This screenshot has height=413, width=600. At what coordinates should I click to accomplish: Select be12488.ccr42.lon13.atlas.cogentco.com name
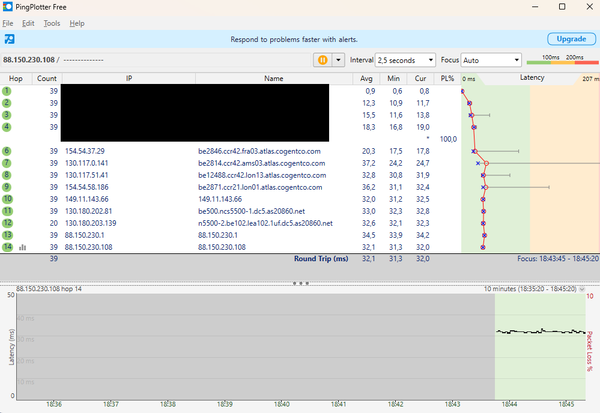coord(262,175)
